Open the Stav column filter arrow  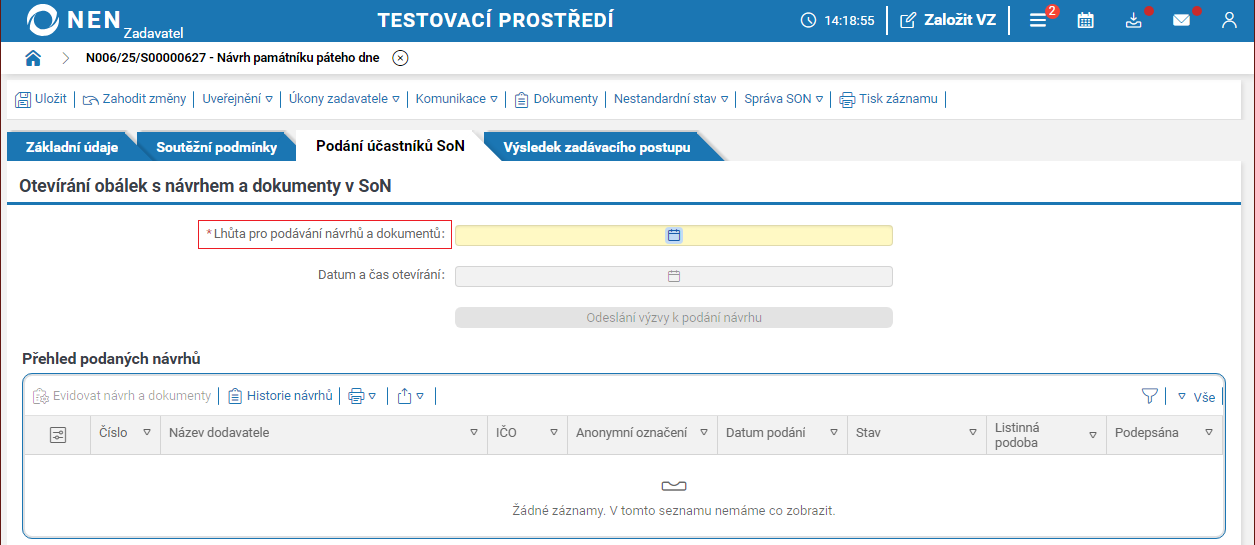pos(972,433)
